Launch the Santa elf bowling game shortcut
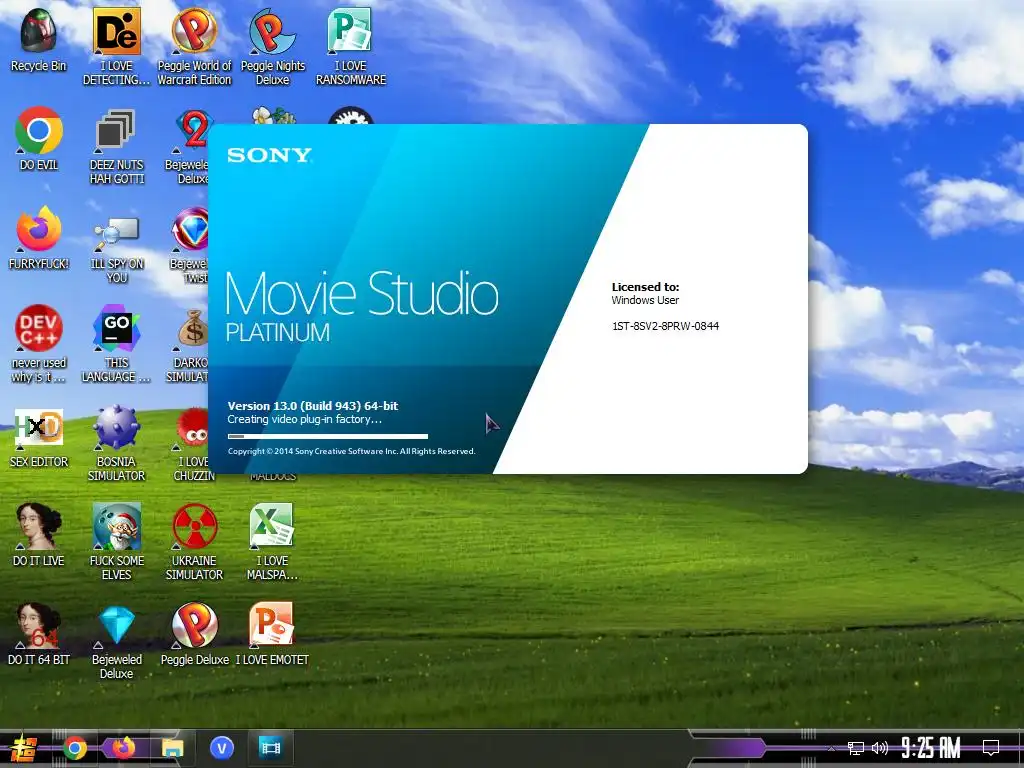The height and width of the screenshot is (768, 1024). [x=116, y=541]
